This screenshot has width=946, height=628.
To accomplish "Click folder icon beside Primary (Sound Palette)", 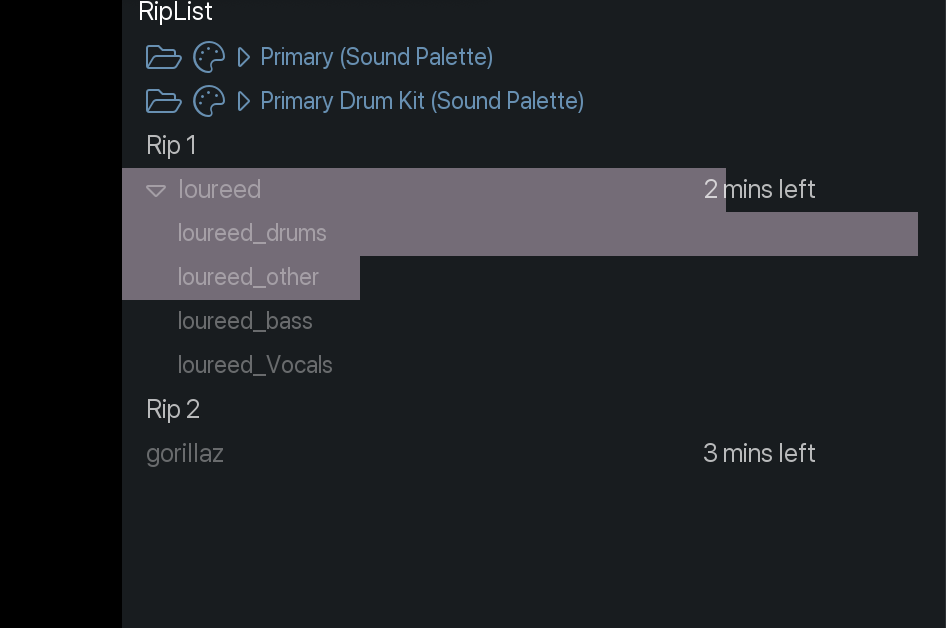I will point(163,57).
